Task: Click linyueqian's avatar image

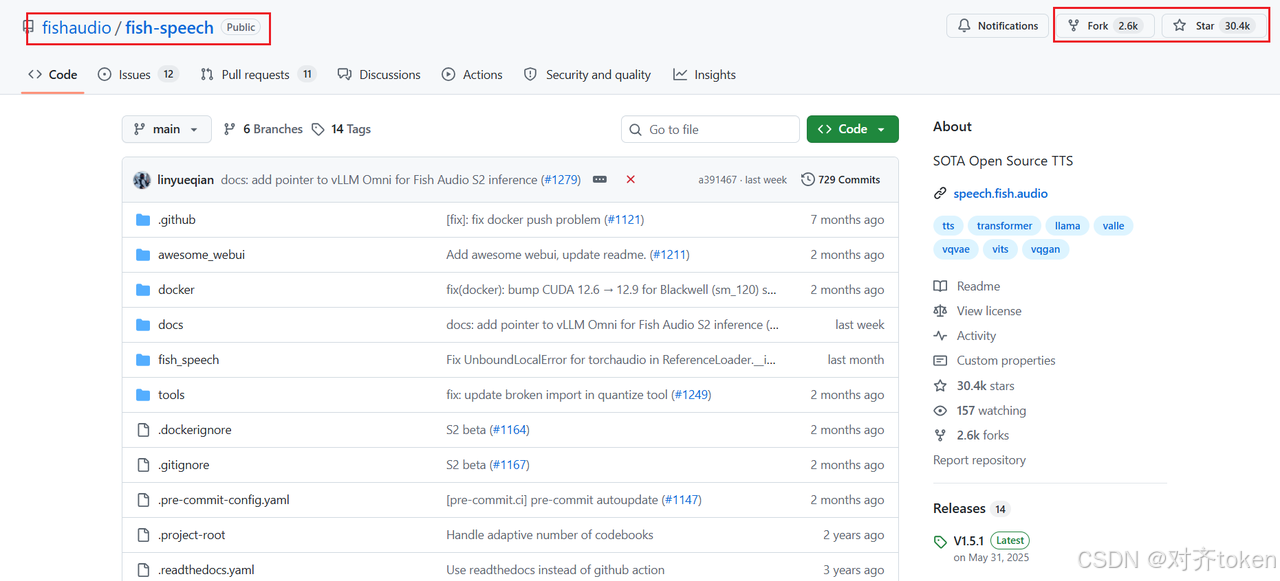Action: 142,180
